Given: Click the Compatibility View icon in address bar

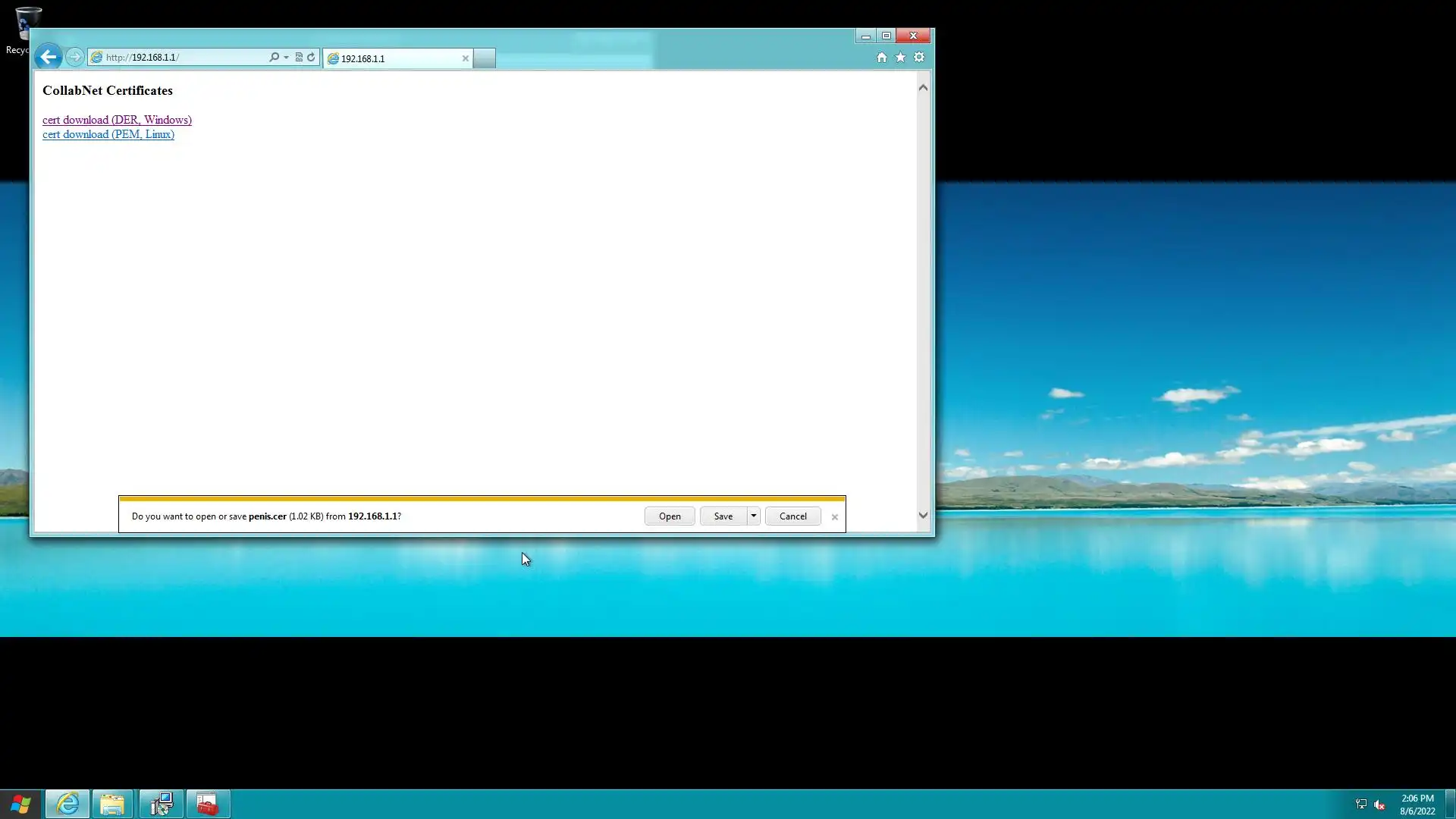Looking at the screenshot, I should [x=299, y=58].
